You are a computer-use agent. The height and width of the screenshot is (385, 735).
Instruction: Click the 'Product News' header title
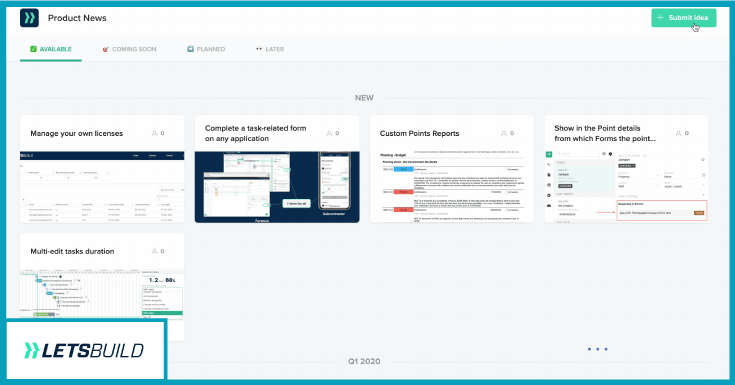tap(77, 18)
